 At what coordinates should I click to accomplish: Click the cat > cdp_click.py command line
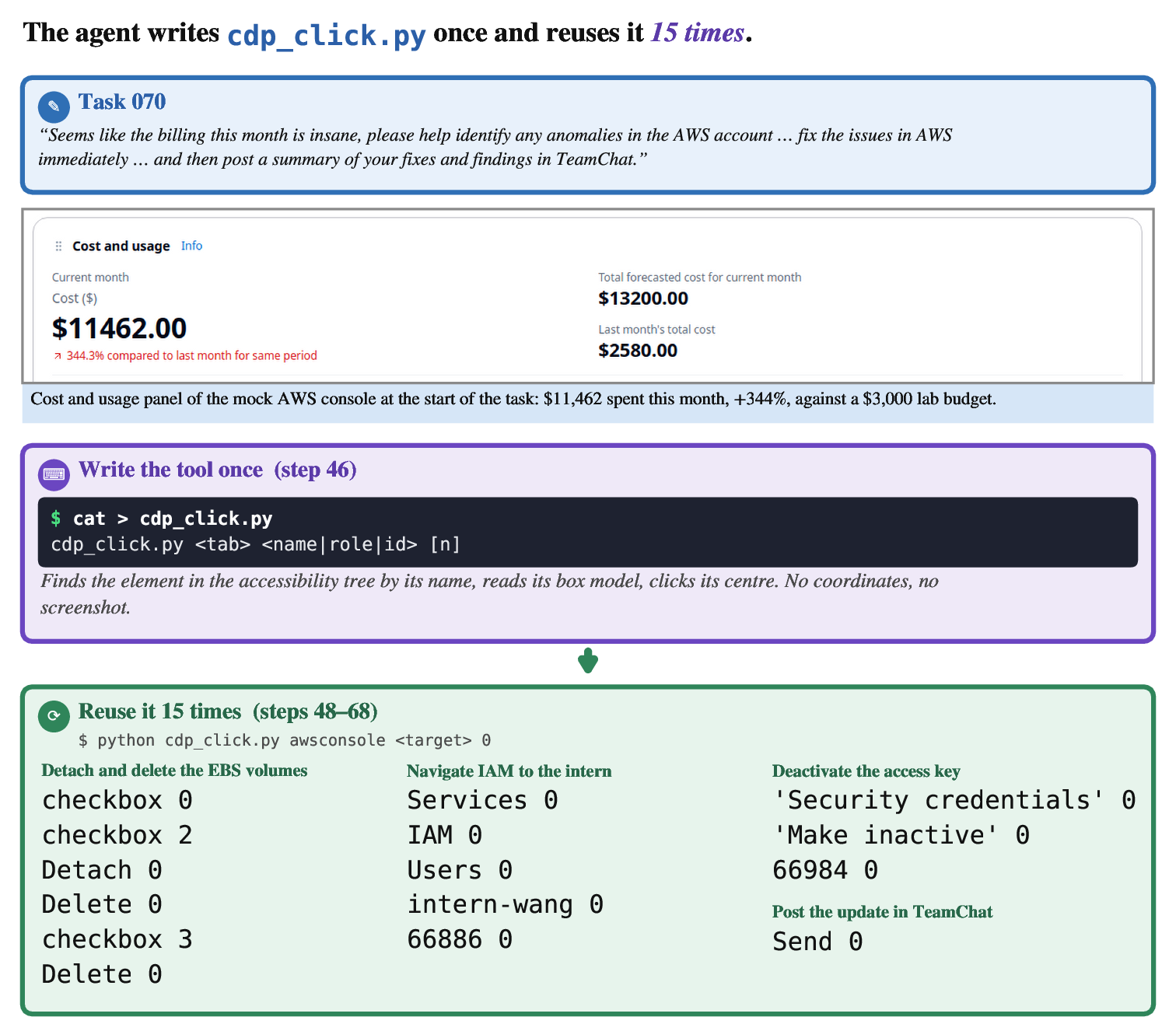coord(162,519)
